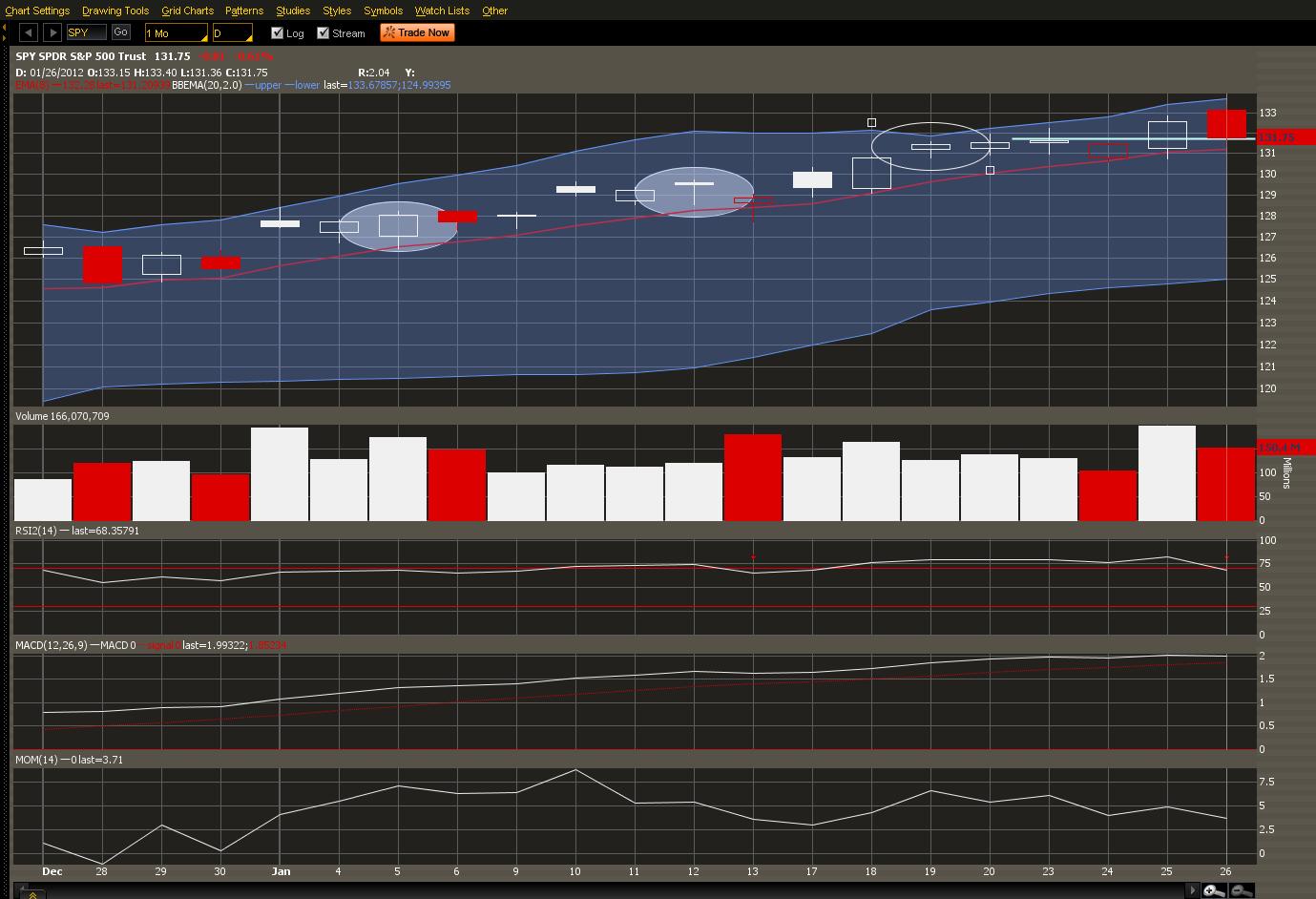Click the Go button
1316x899 pixels.
coord(121,32)
